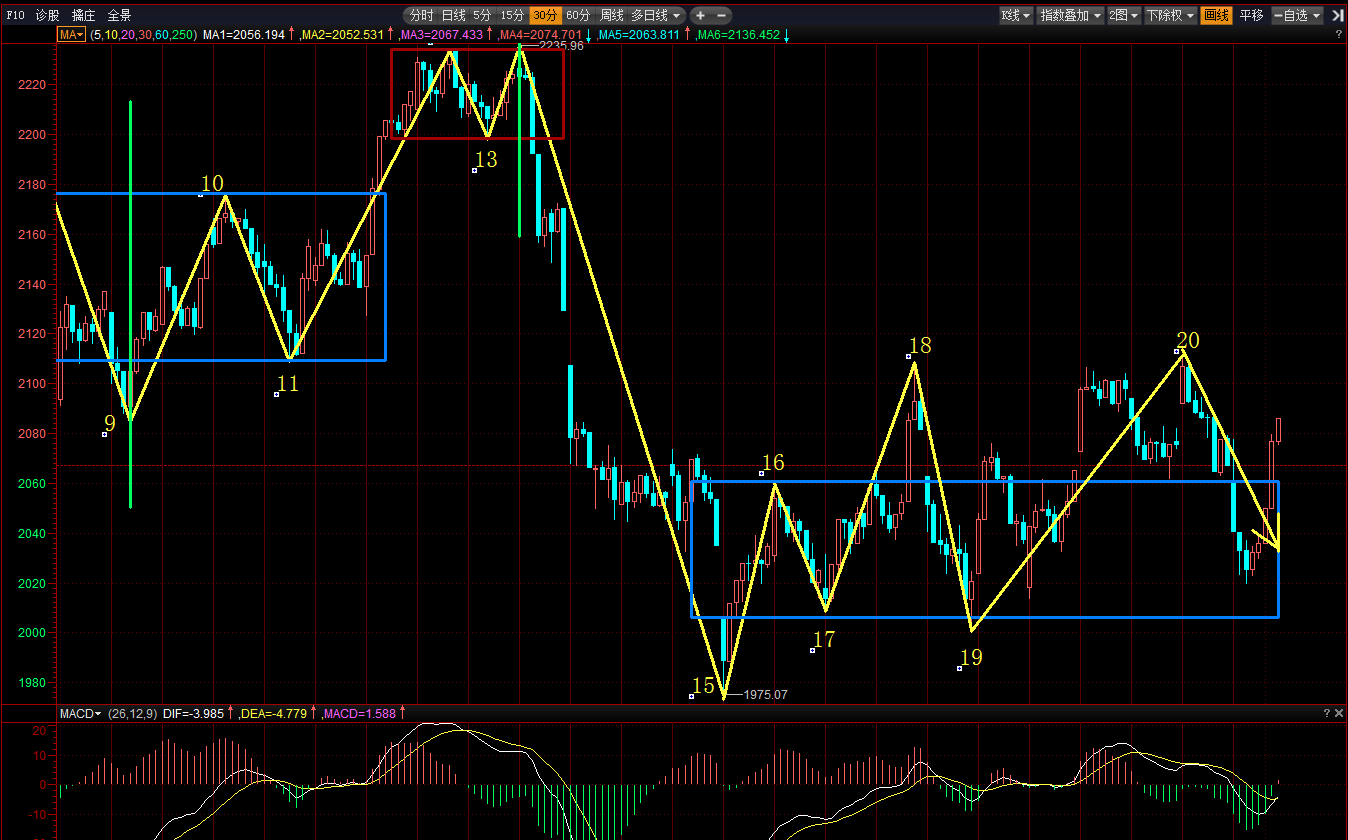Open the 全景 panorama menu item
This screenshot has height=840, width=1348.
119,16
